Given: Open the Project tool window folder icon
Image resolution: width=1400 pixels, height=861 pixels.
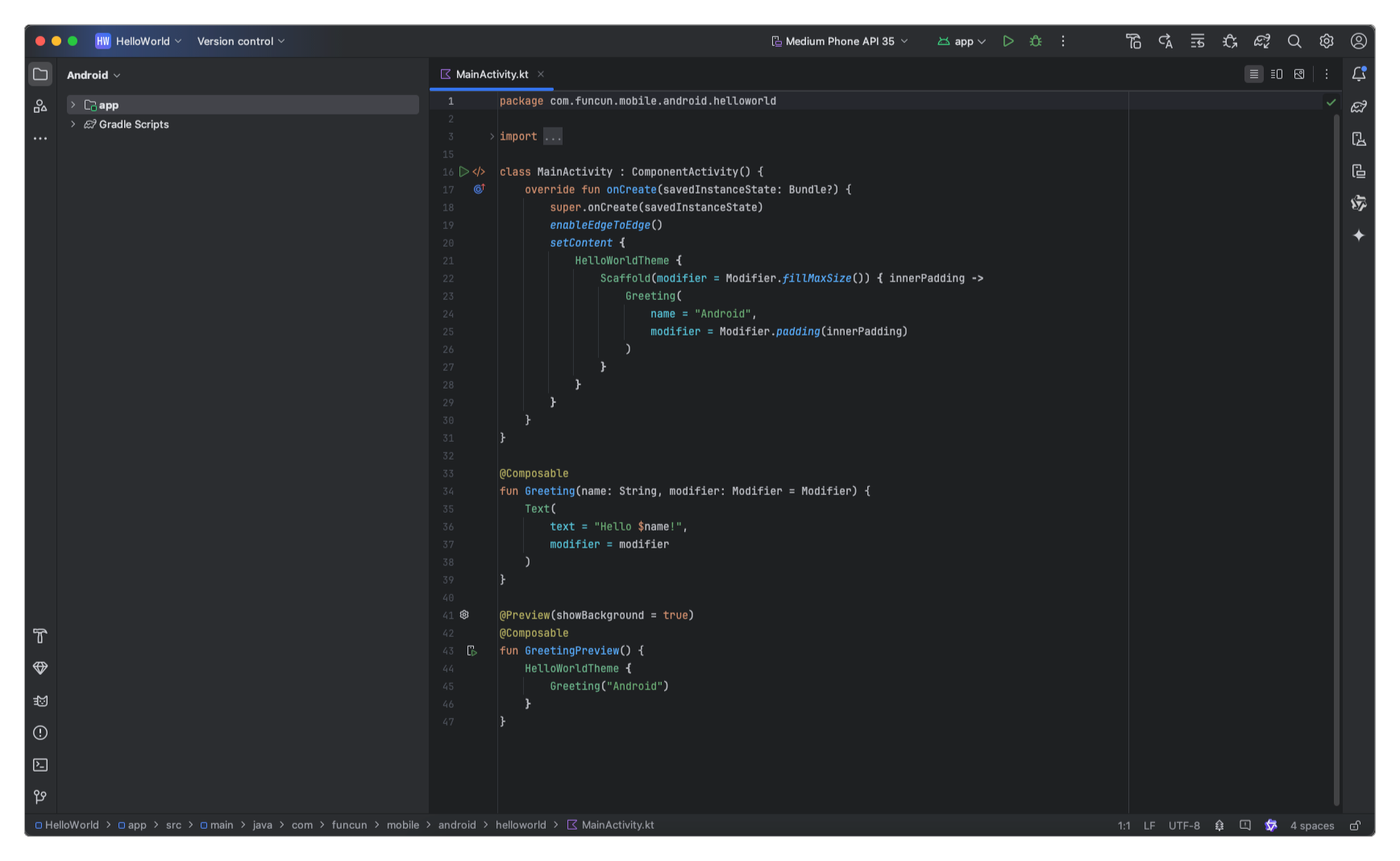Looking at the screenshot, I should [40, 74].
